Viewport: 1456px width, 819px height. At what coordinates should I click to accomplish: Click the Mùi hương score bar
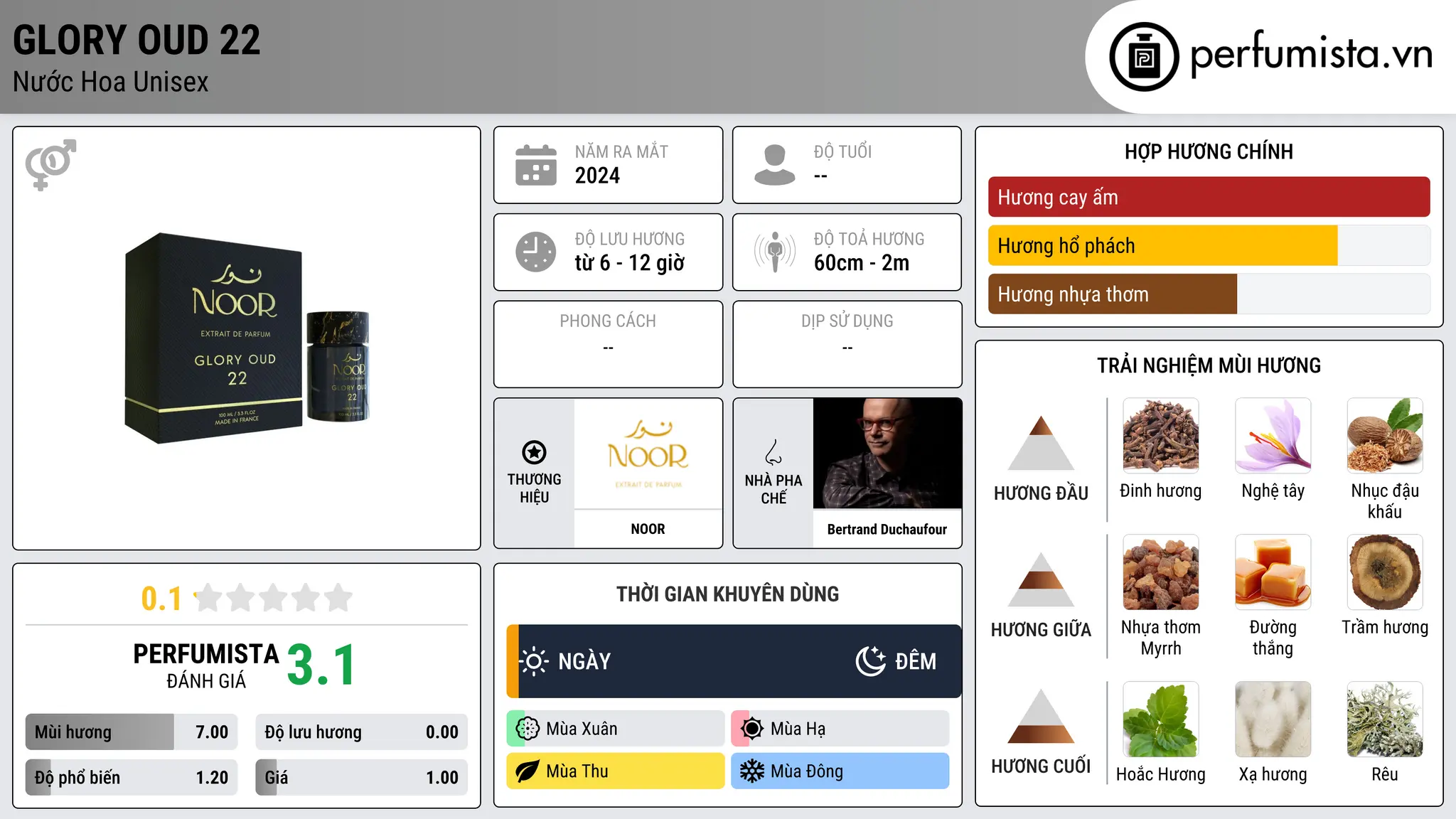132,732
